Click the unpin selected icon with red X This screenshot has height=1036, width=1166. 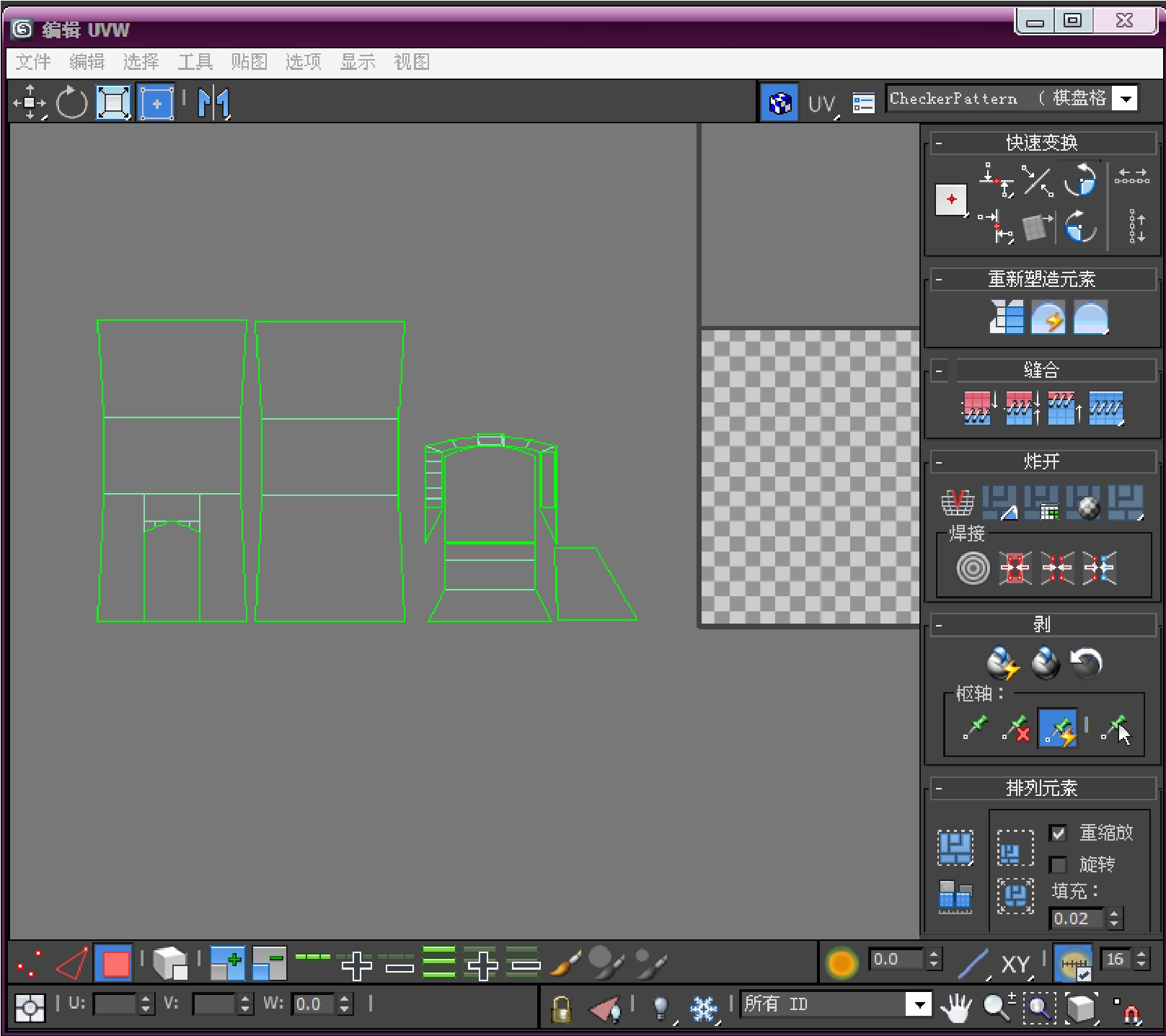pyautogui.click(x=1016, y=728)
